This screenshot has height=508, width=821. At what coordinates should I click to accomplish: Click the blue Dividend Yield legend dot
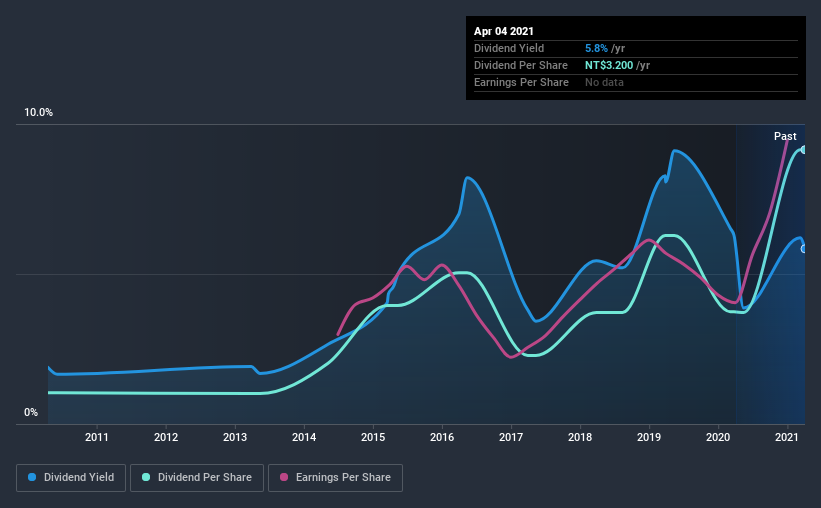(32, 477)
